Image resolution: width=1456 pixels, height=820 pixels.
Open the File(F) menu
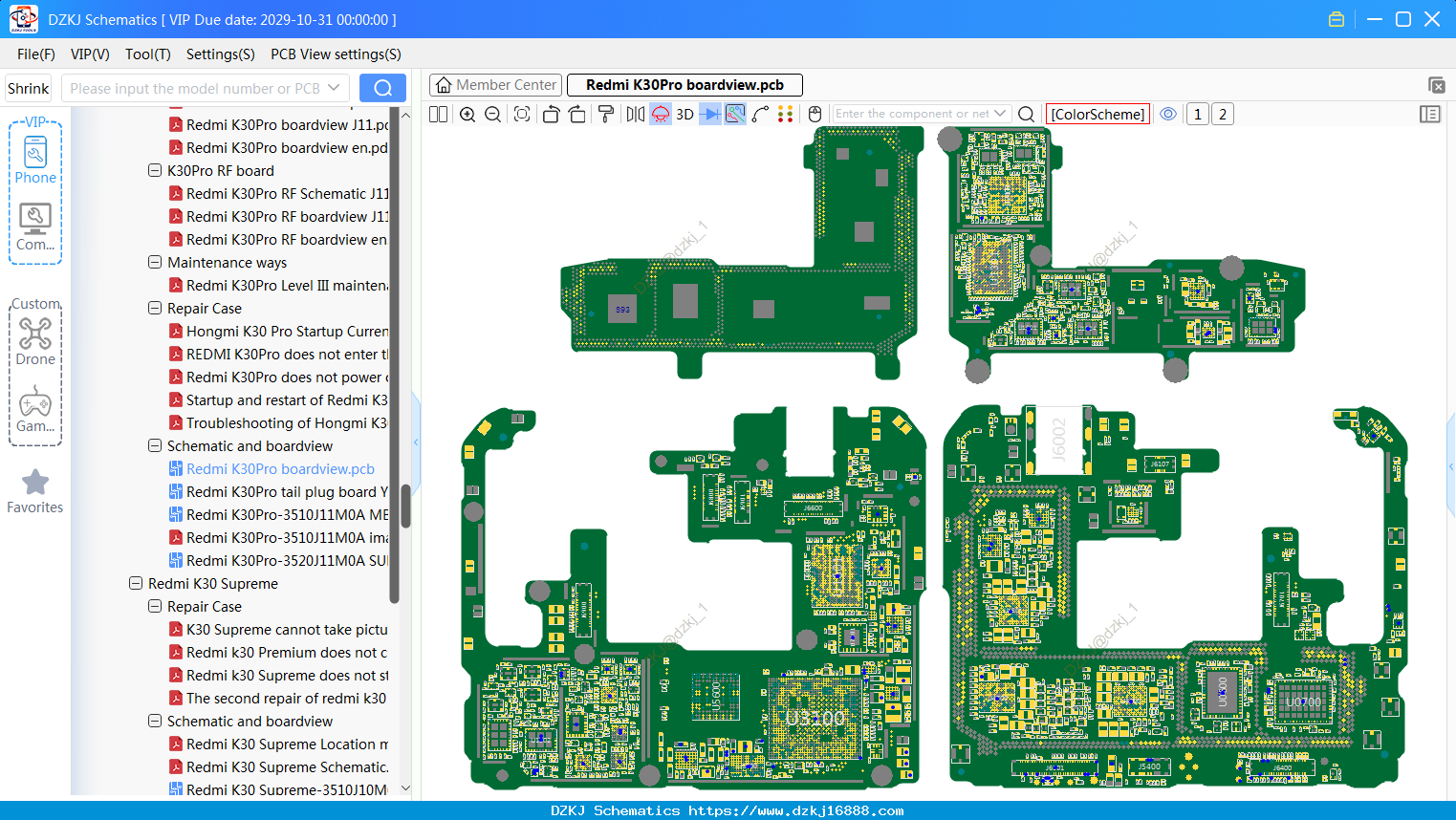click(36, 54)
